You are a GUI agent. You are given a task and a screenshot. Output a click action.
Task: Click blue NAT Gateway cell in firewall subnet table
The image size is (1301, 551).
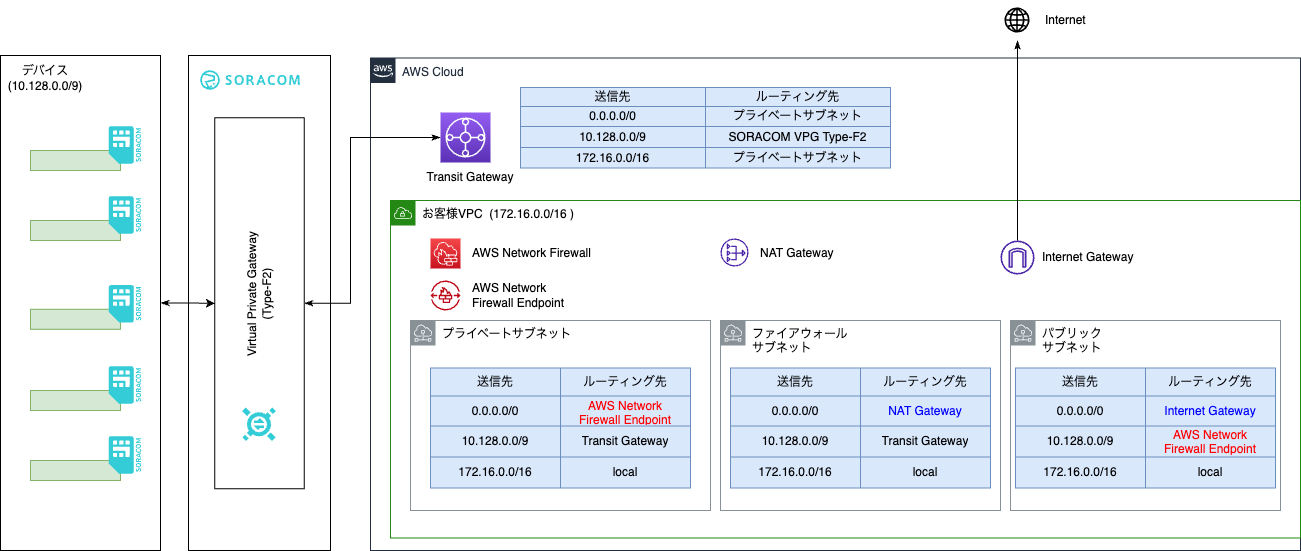click(x=925, y=411)
